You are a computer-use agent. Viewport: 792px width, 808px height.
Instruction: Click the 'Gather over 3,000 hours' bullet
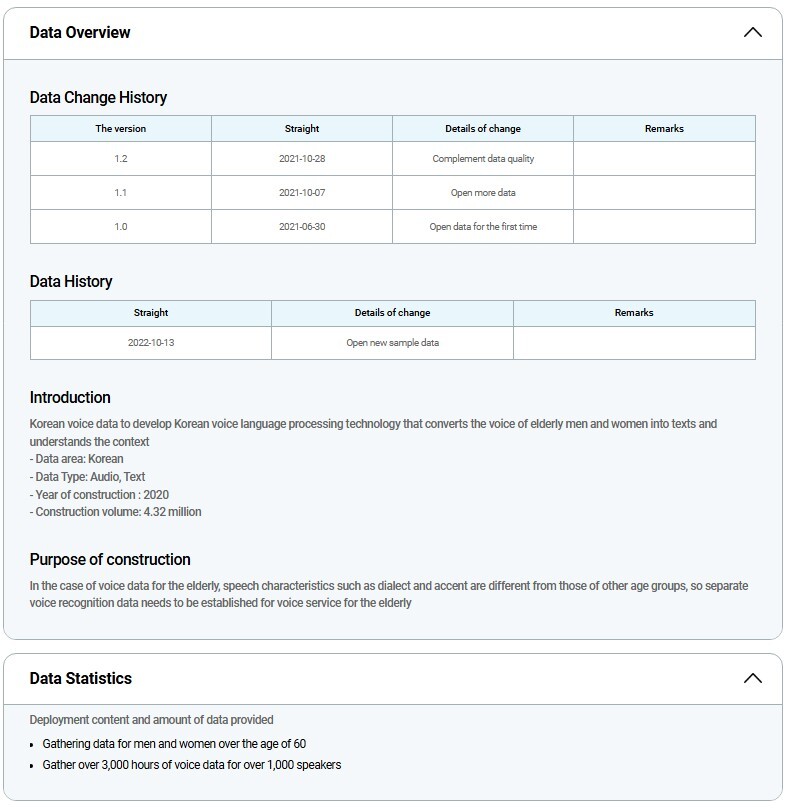tap(191, 766)
